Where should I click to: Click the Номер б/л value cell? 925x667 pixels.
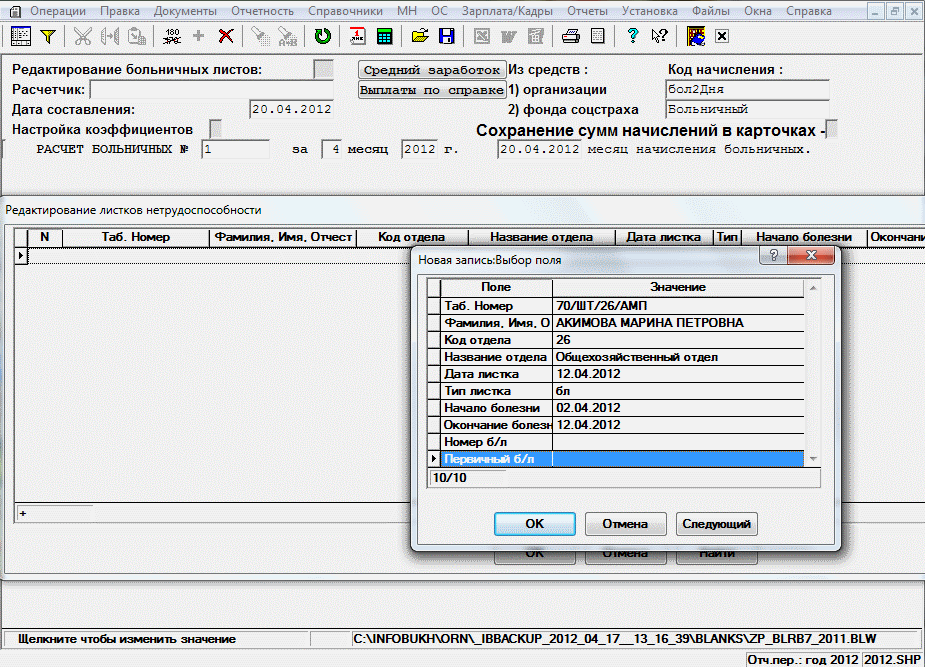click(677, 442)
